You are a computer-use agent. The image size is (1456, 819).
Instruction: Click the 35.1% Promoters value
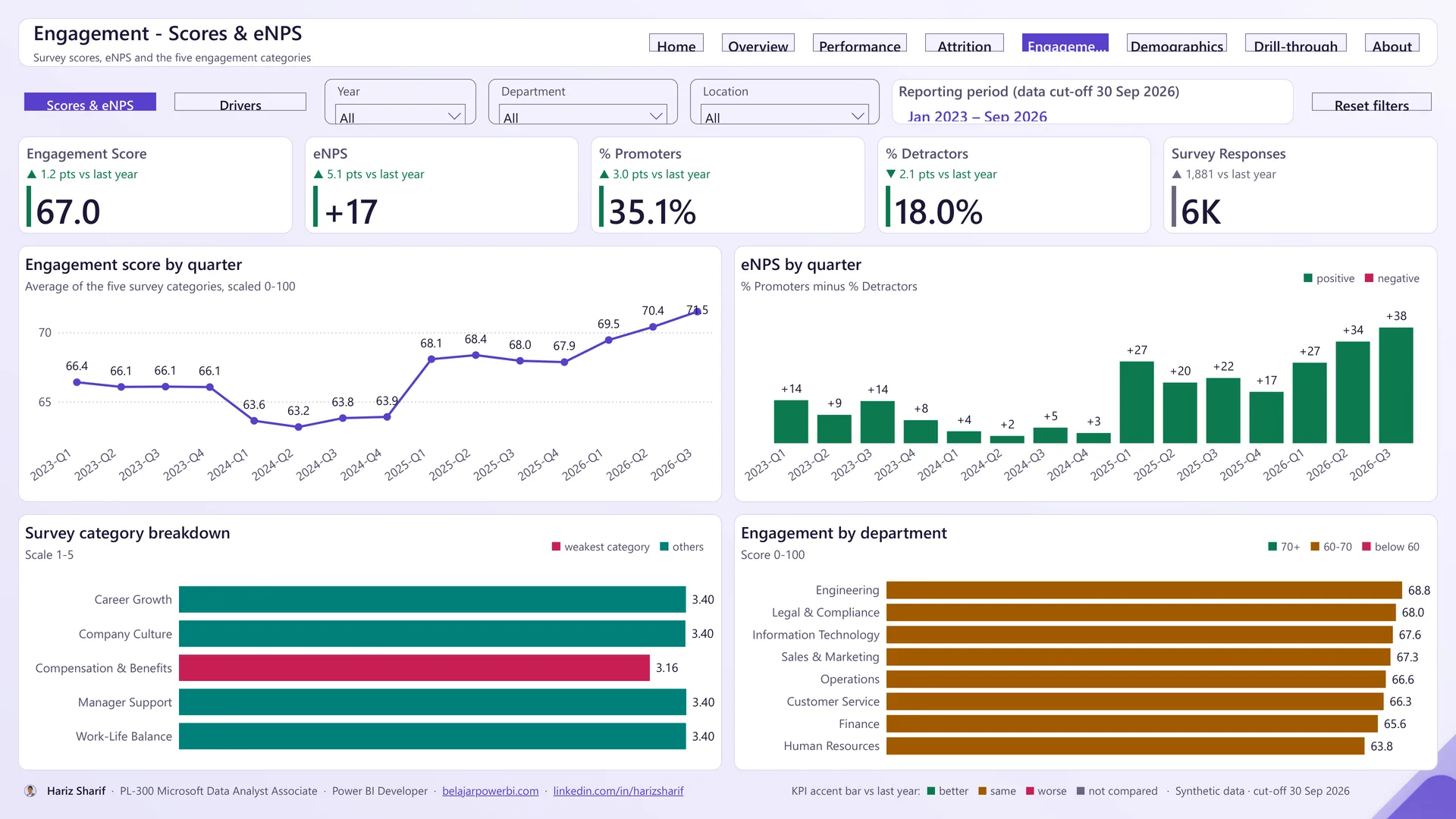click(x=652, y=212)
